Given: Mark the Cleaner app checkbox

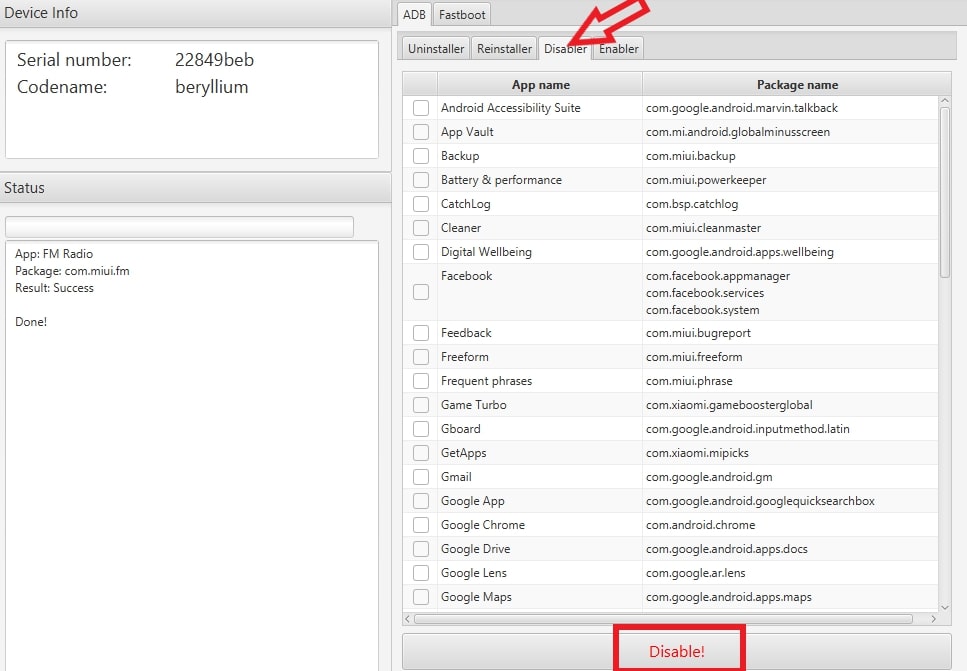Looking at the screenshot, I should point(421,228).
